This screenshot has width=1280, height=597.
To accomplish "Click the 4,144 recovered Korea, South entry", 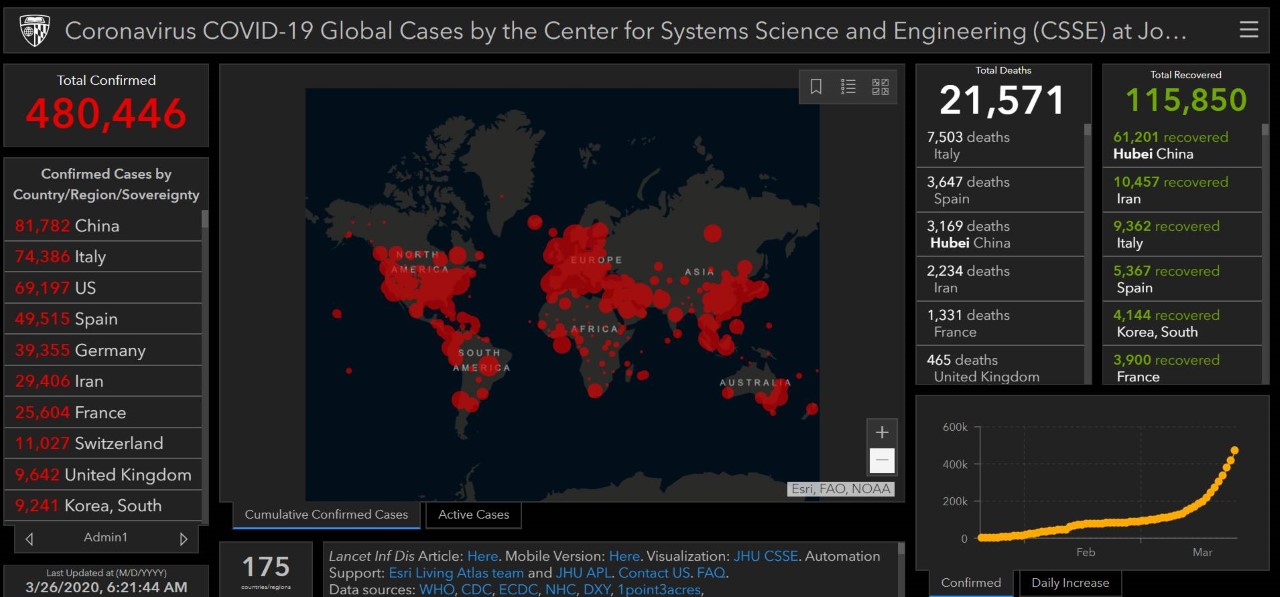I will [x=1182, y=323].
